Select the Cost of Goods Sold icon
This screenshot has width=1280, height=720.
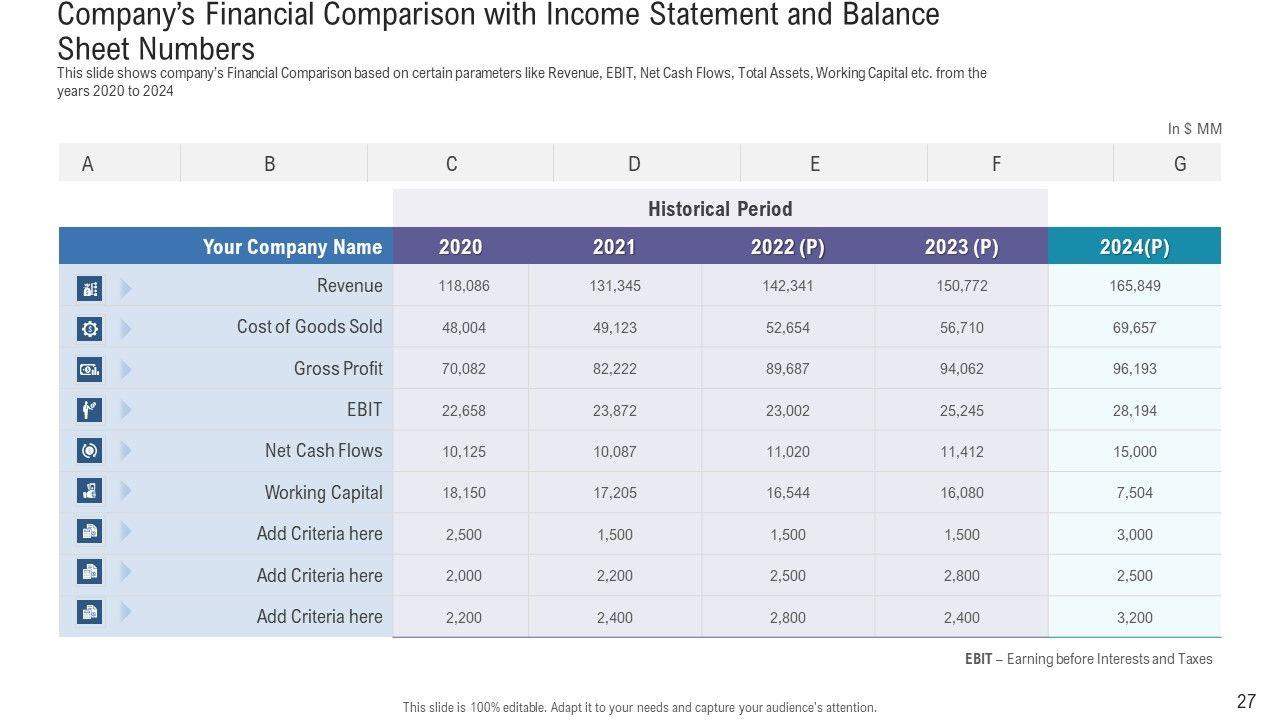tap(90, 328)
